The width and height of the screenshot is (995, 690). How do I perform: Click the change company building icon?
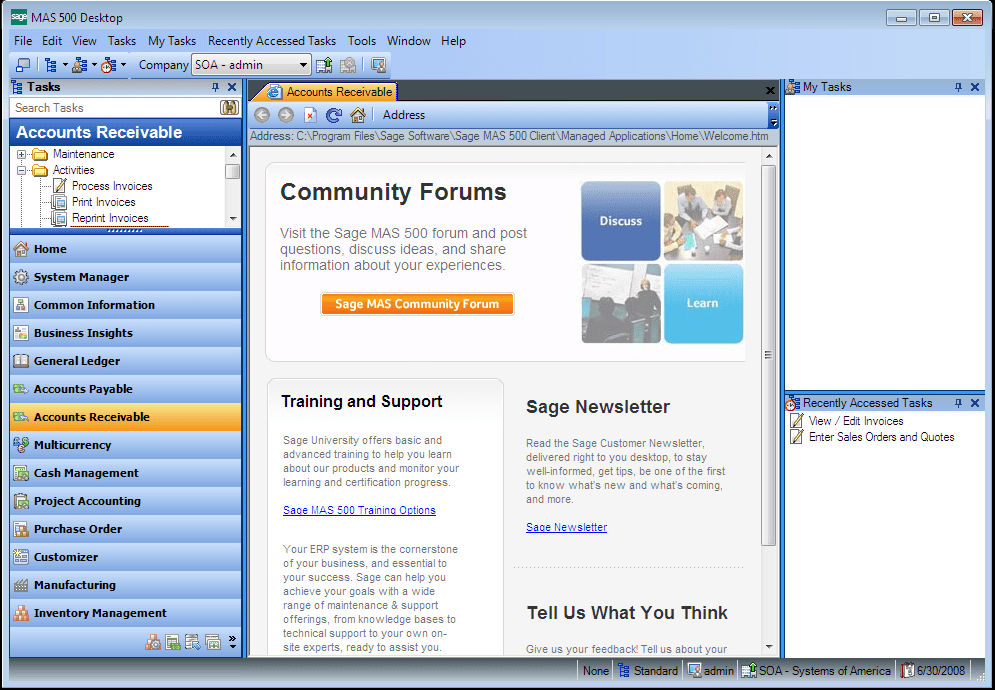tap(324, 65)
